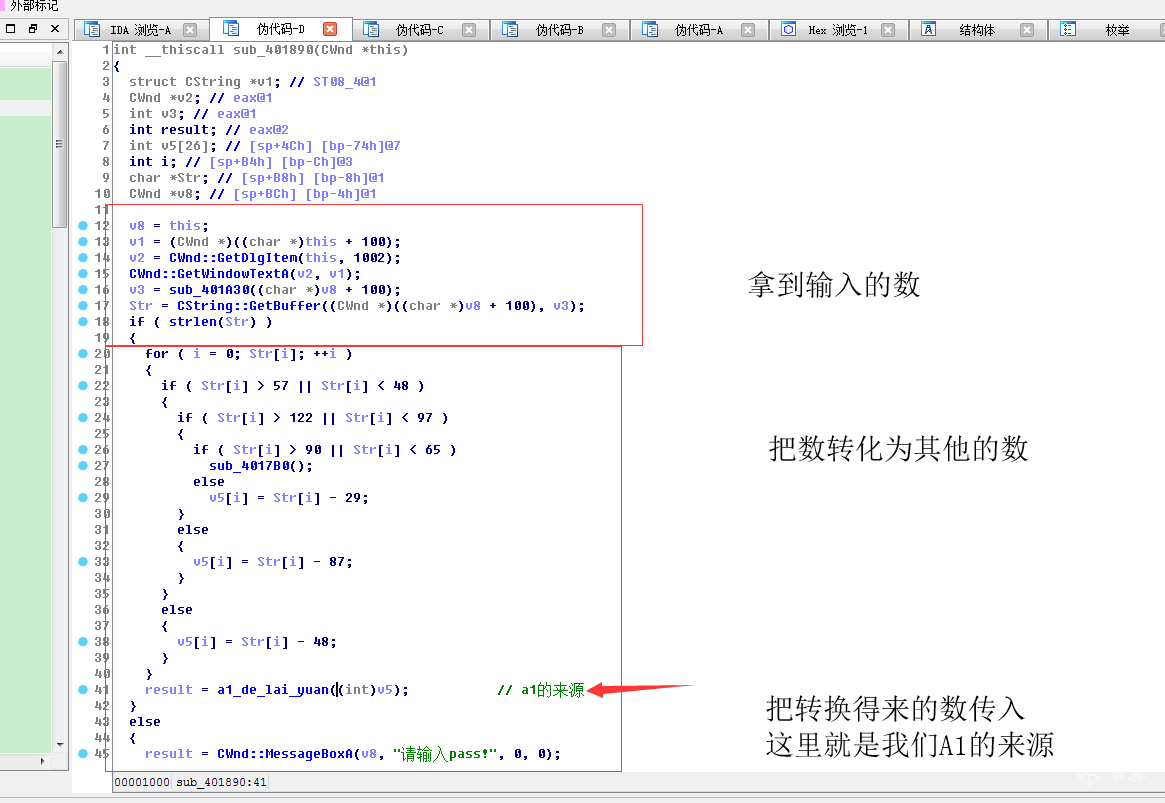Click the blue dot on line 15
The width and height of the screenshot is (1165, 803).
point(83,273)
